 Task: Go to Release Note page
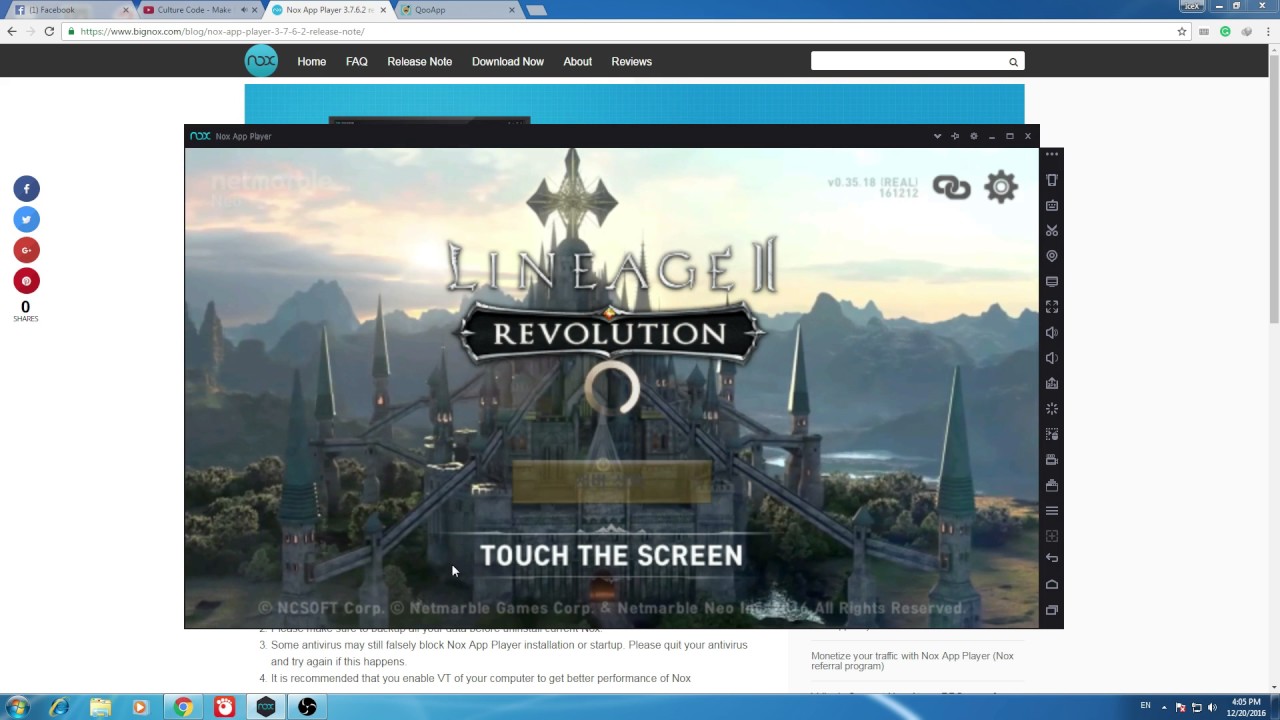419,61
